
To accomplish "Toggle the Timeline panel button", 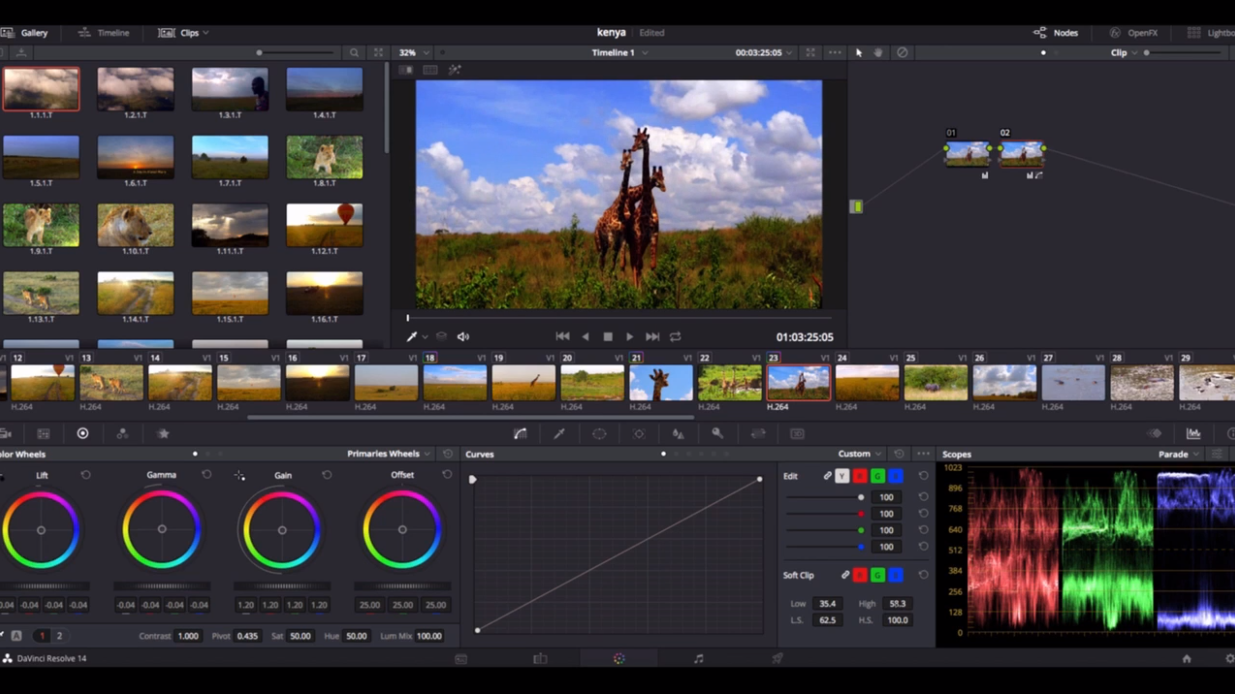I will coord(104,33).
